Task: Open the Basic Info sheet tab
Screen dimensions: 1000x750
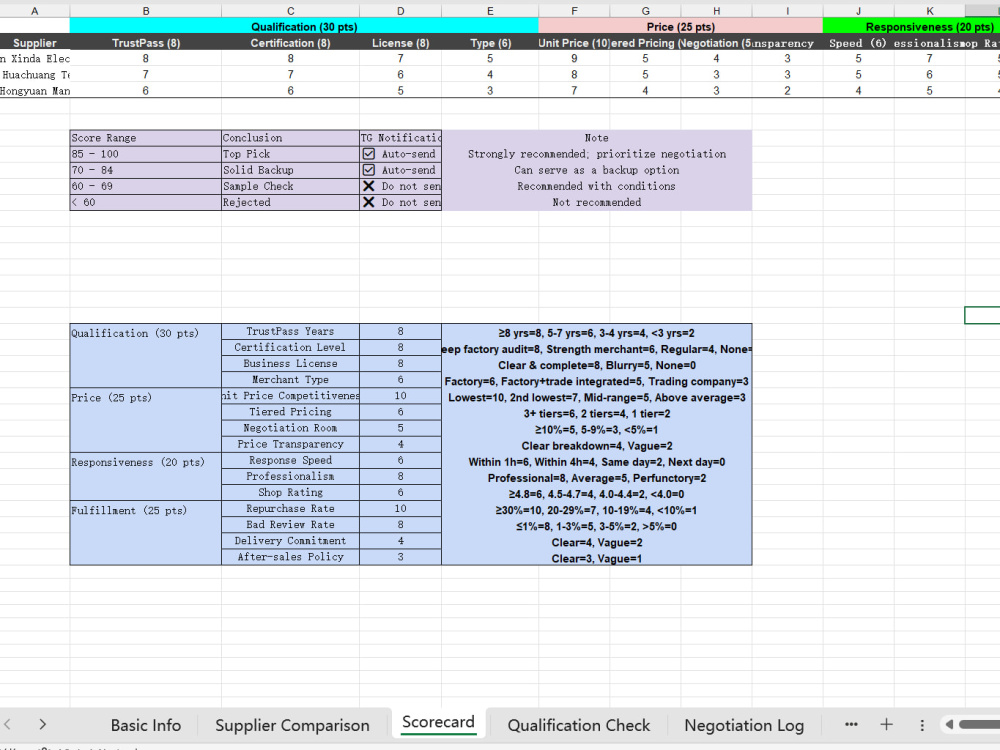Action: click(145, 725)
